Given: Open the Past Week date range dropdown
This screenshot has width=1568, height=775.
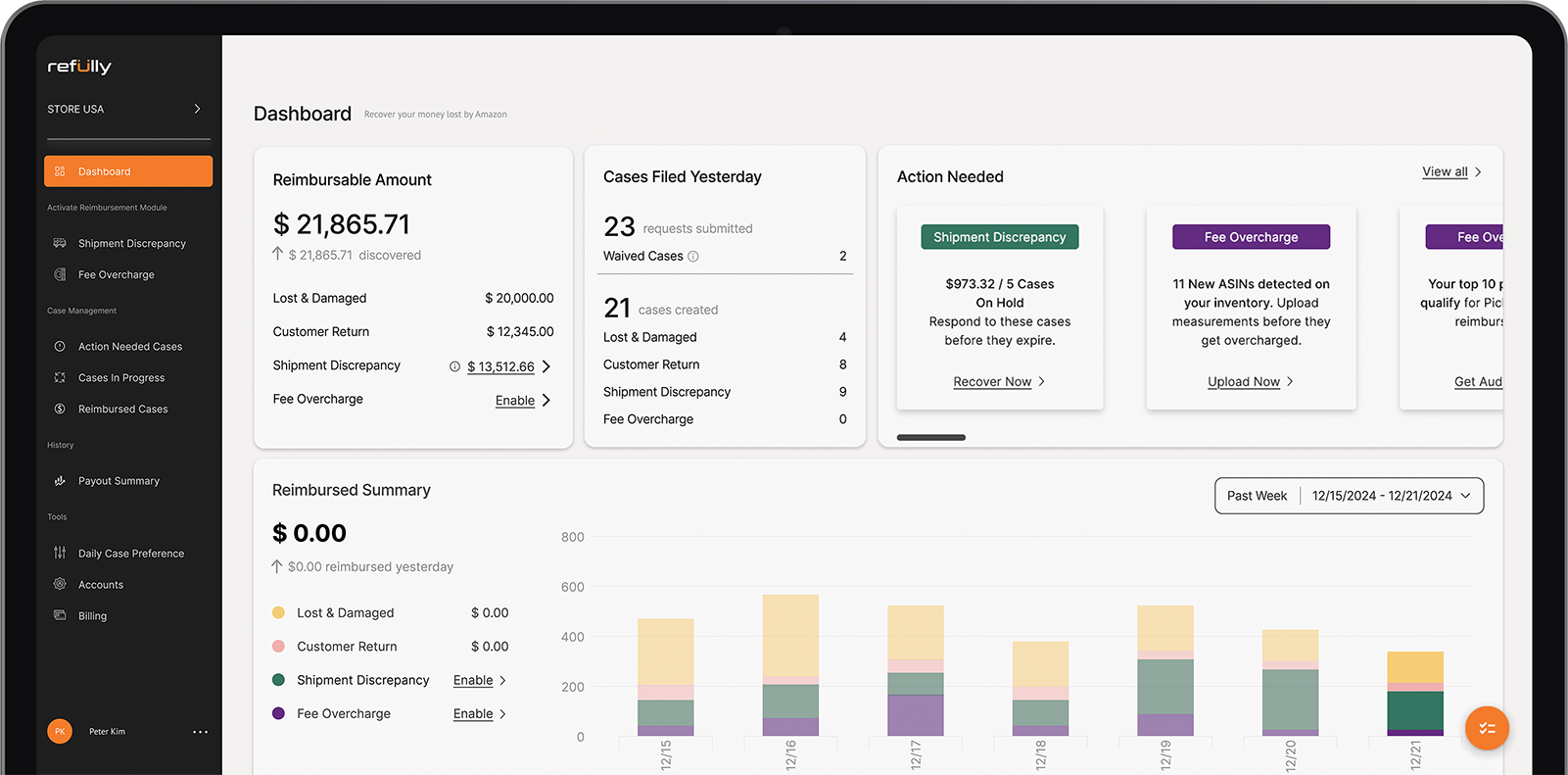Looking at the screenshot, I should click(x=1350, y=496).
